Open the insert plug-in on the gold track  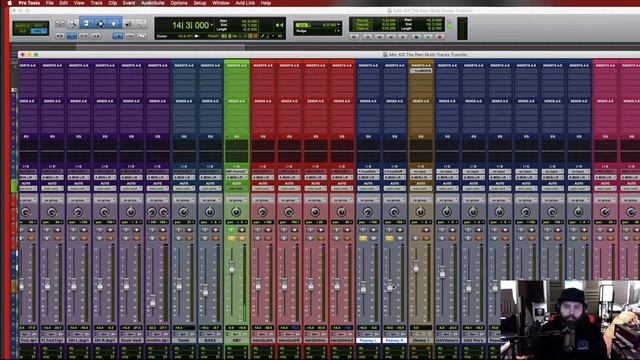coord(420,71)
